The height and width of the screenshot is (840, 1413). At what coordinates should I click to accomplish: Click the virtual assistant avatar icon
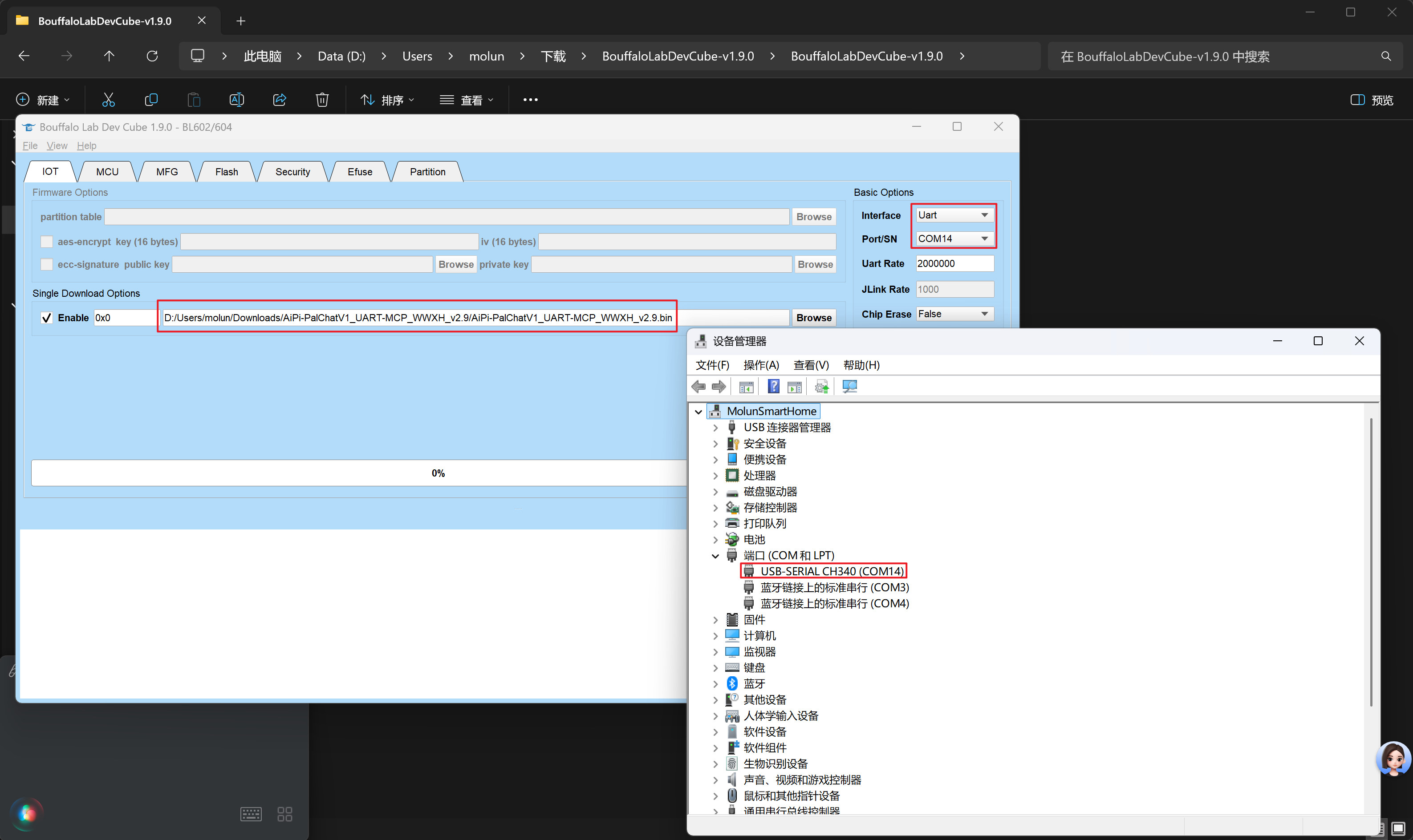[x=1393, y=759]
